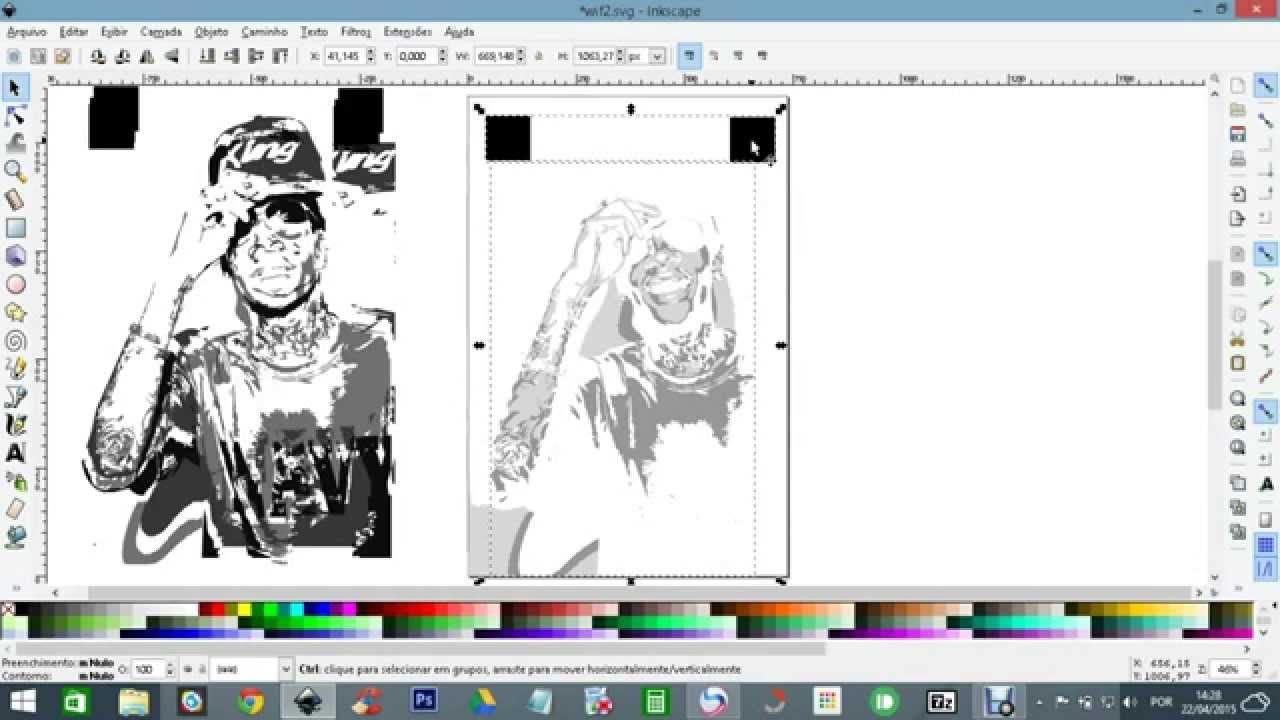This screenshot has height=720, width=1280.
Task: Toggle snap to grid button
Action: tap(1266, 545)
